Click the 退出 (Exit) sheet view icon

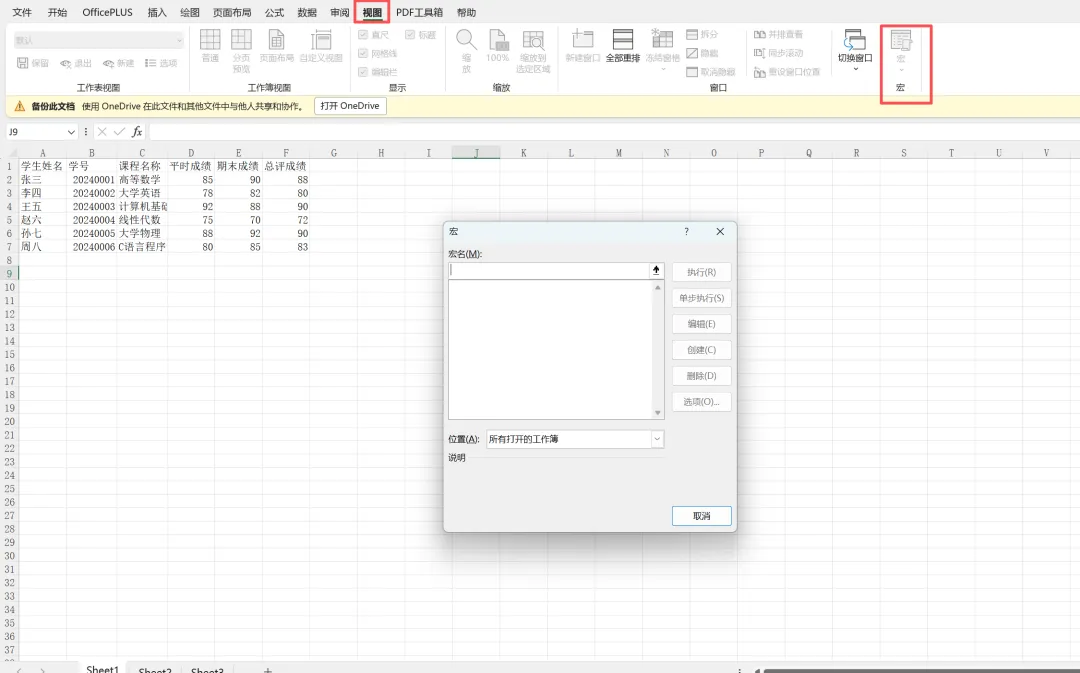click(65, 63)
